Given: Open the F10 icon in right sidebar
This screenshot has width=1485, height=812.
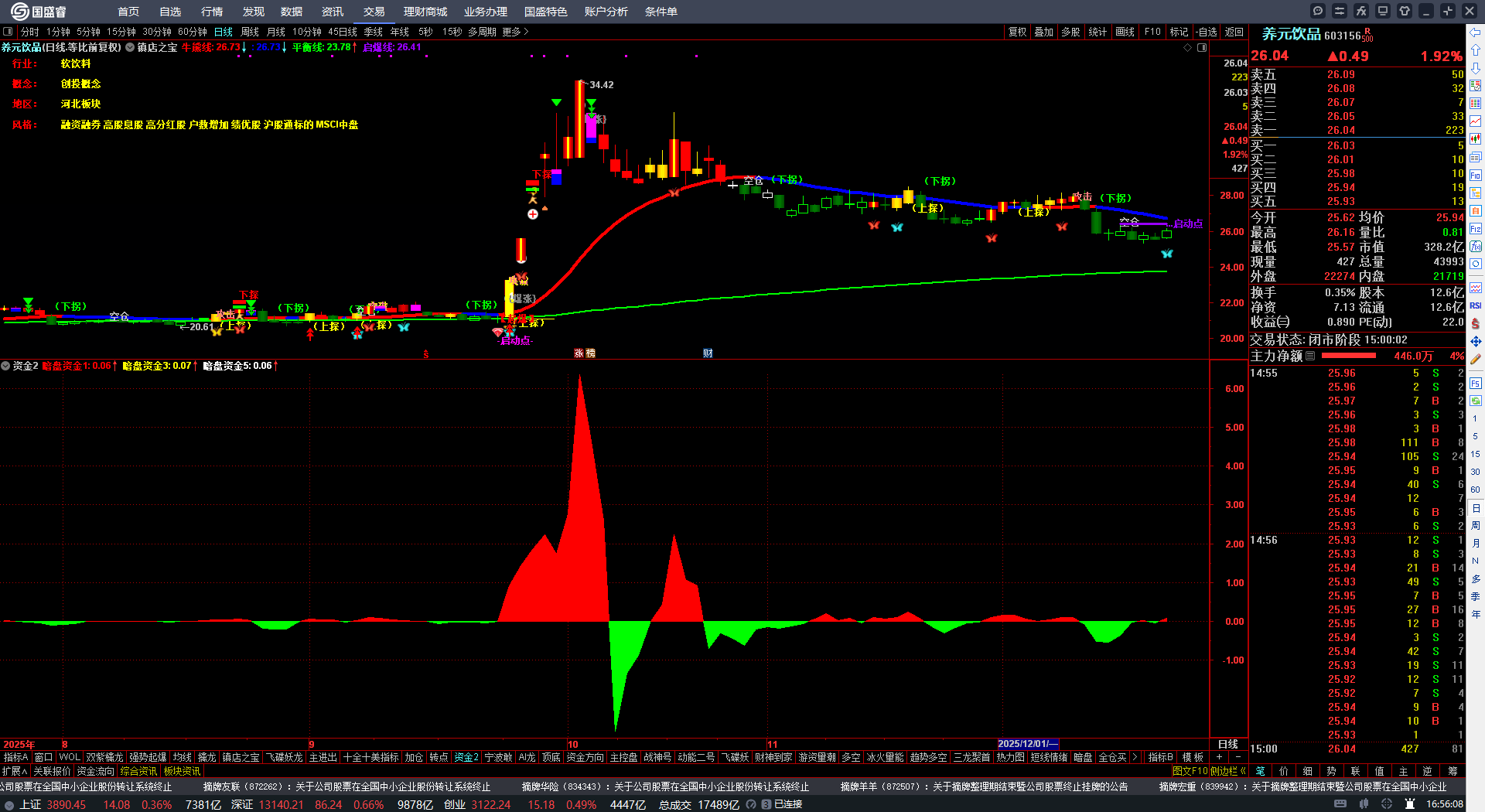Looking at the screenshot, I should coord(1476,176).
